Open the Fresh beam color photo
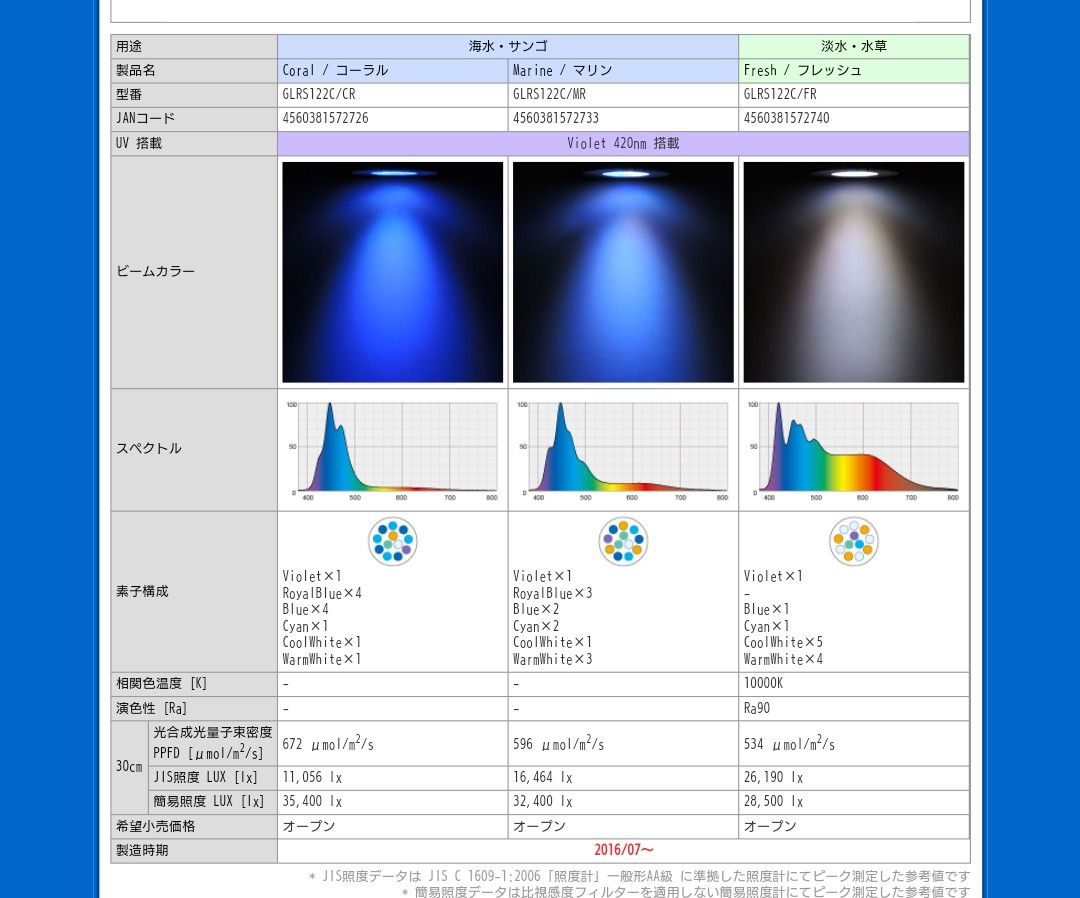This screenshot has width=1080, height=898. pyautogui.click(x=854, y=272)
